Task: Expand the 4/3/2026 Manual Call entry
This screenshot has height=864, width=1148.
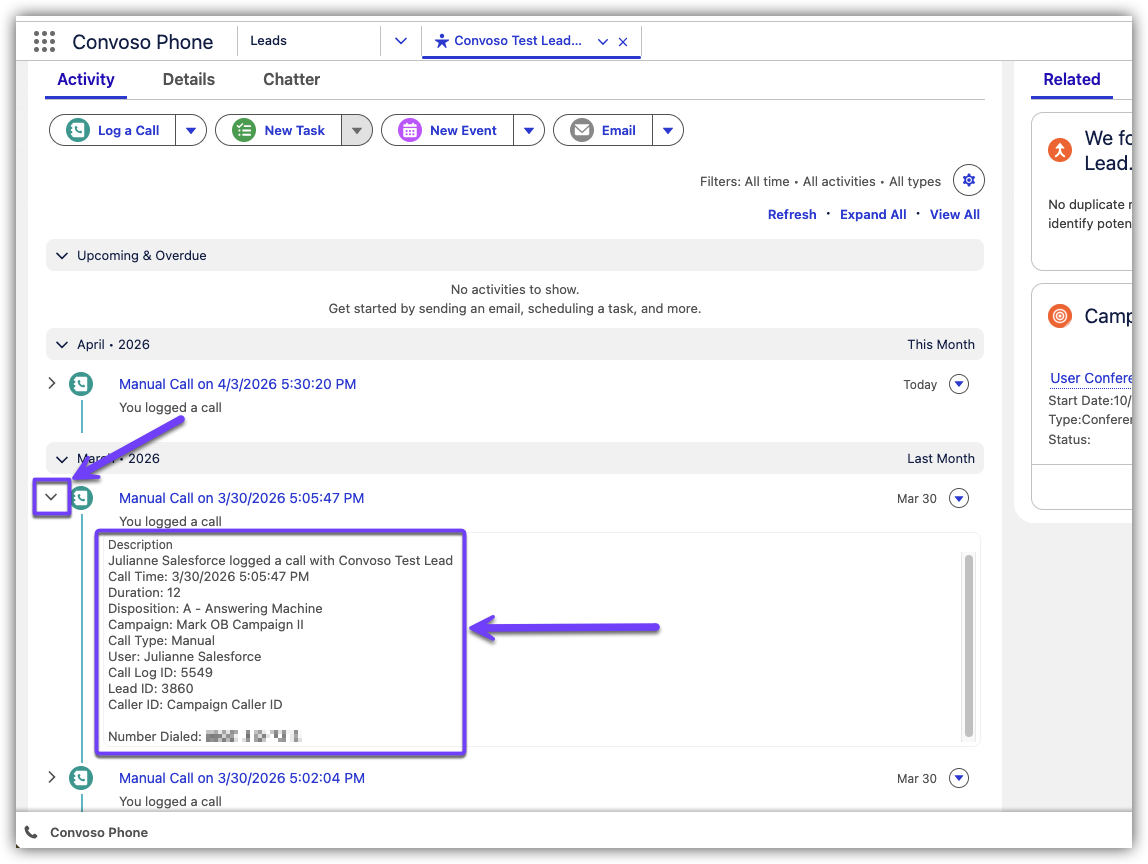Action: 52,383
